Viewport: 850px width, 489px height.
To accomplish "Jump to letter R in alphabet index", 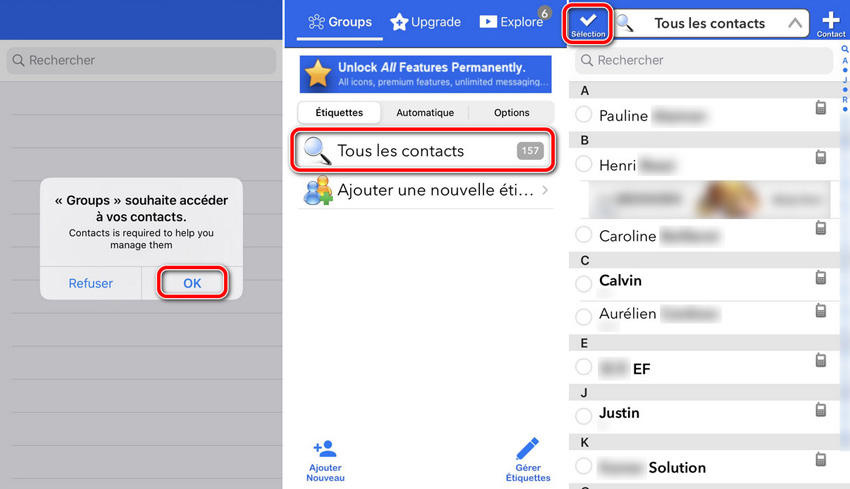I will tap(845, 100).
